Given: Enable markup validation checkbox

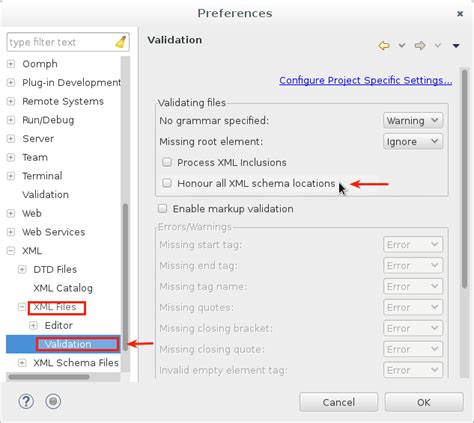Looking at the screenshot, I should [x=162, y=209].
